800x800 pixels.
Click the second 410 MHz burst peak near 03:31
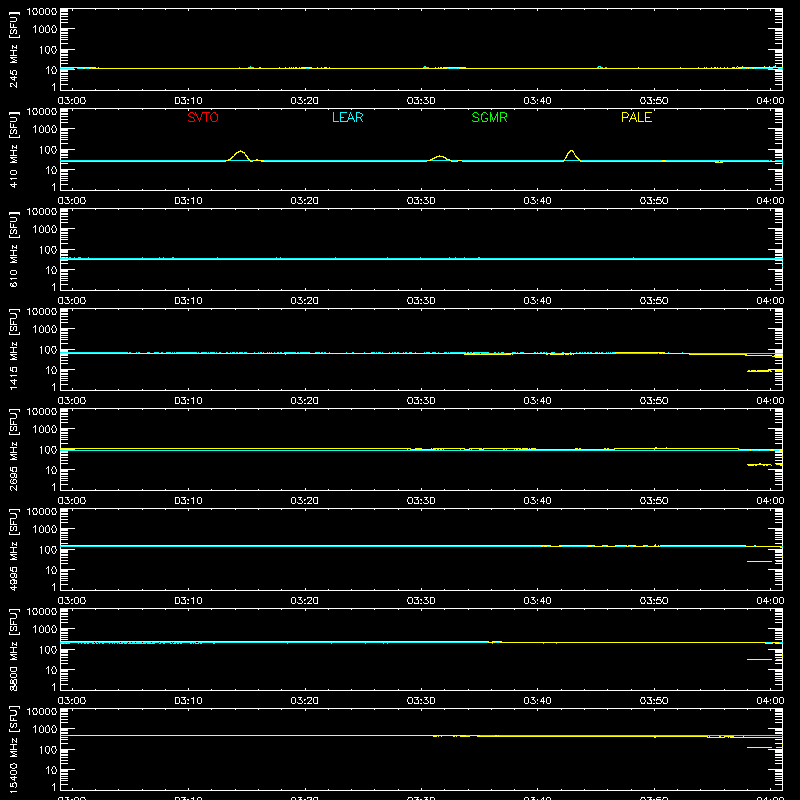click(x=440, y=157)
